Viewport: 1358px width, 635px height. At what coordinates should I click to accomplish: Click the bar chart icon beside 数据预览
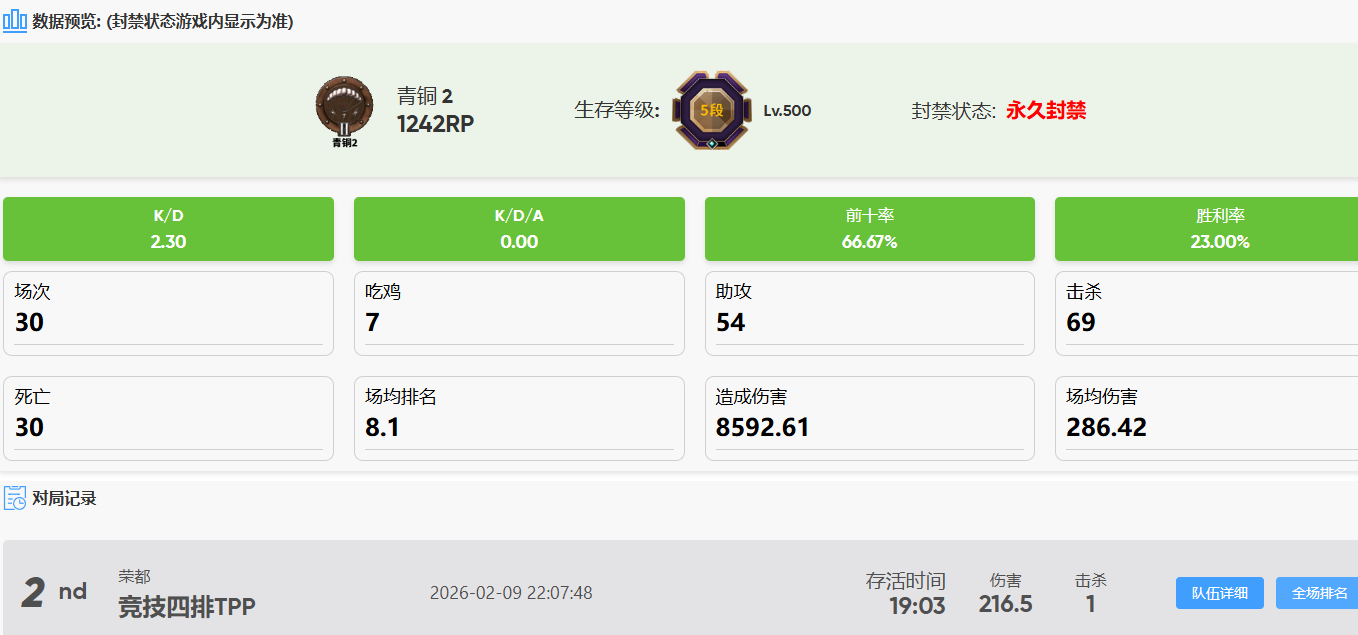coord(15,21)
